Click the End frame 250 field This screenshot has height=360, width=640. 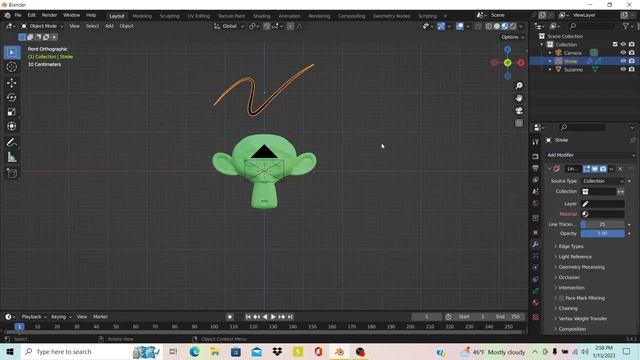point(509,317)
